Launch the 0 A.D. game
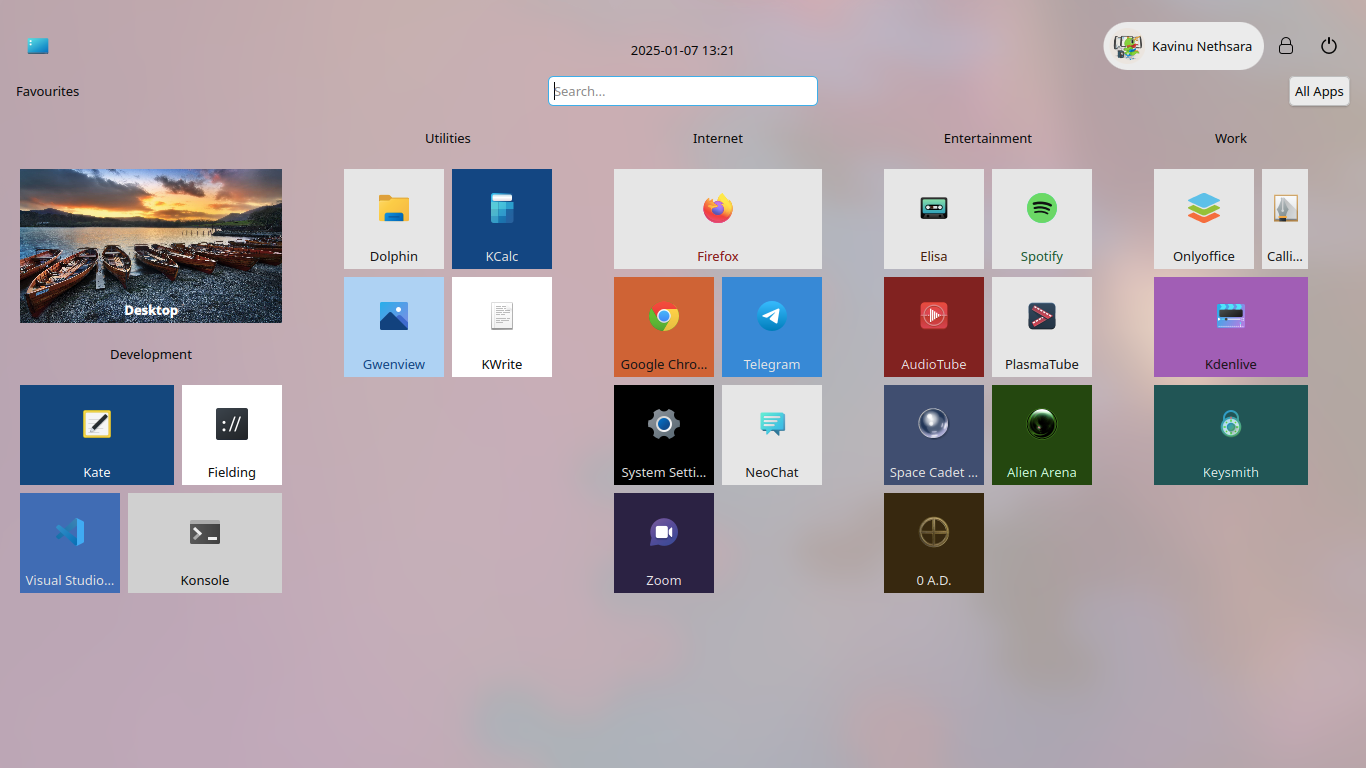The image size is (1366, 768). [x=934, y=543]
